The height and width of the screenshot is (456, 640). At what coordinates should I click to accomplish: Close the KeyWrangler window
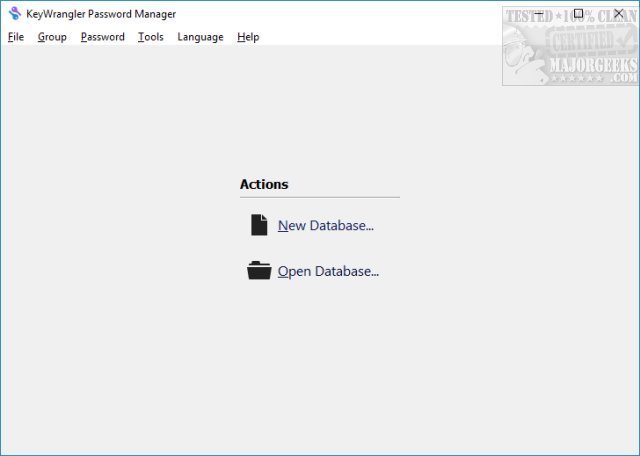tap(618, 13)
